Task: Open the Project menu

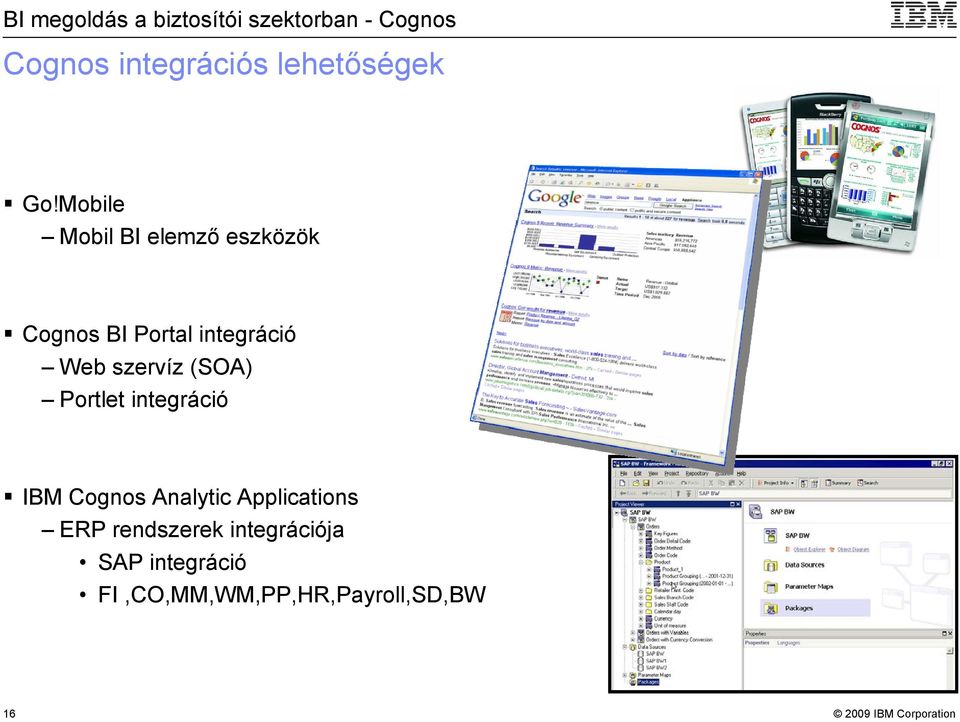Action: (x=672, y=473)
